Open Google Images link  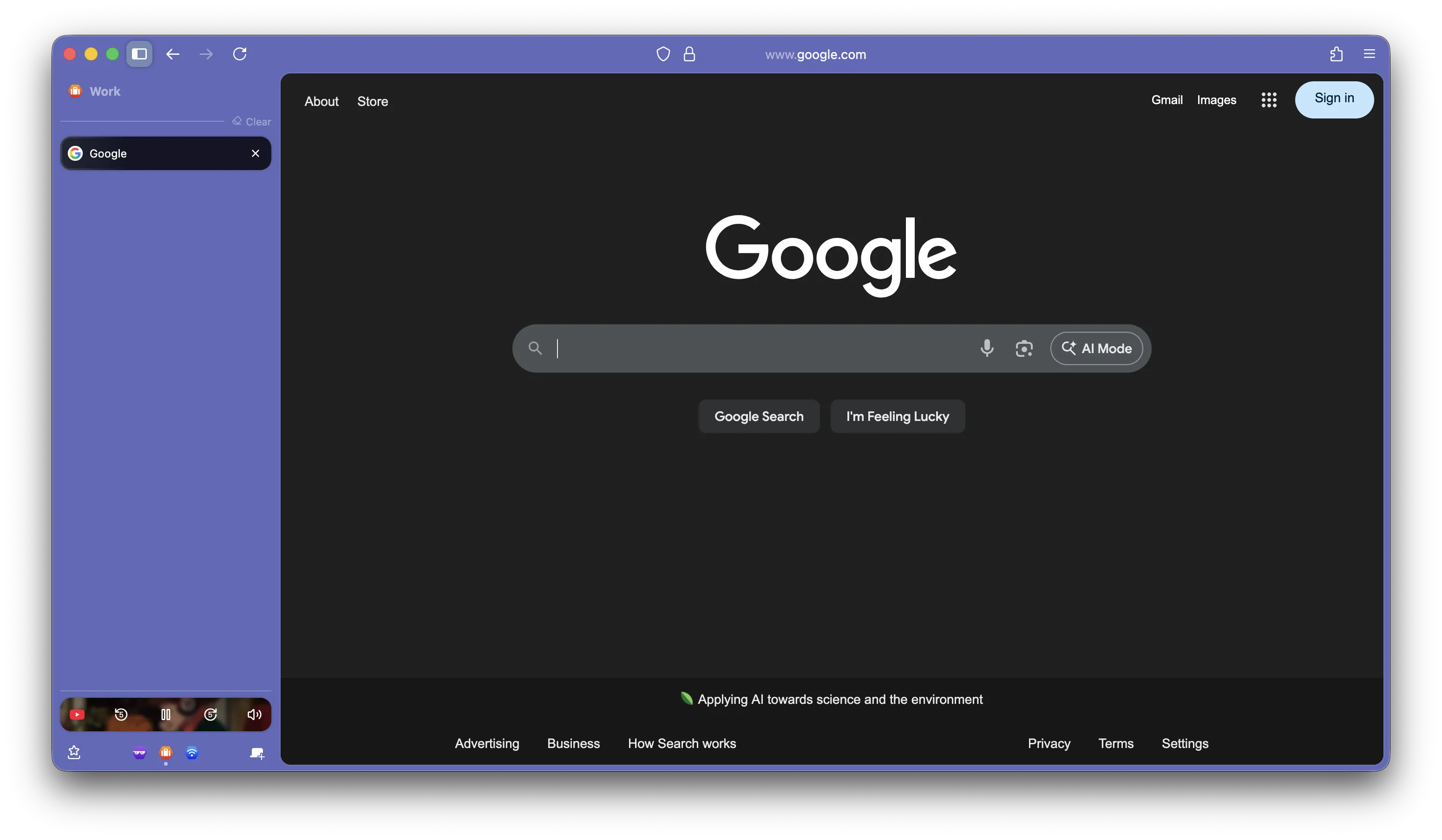(1217, 99)
